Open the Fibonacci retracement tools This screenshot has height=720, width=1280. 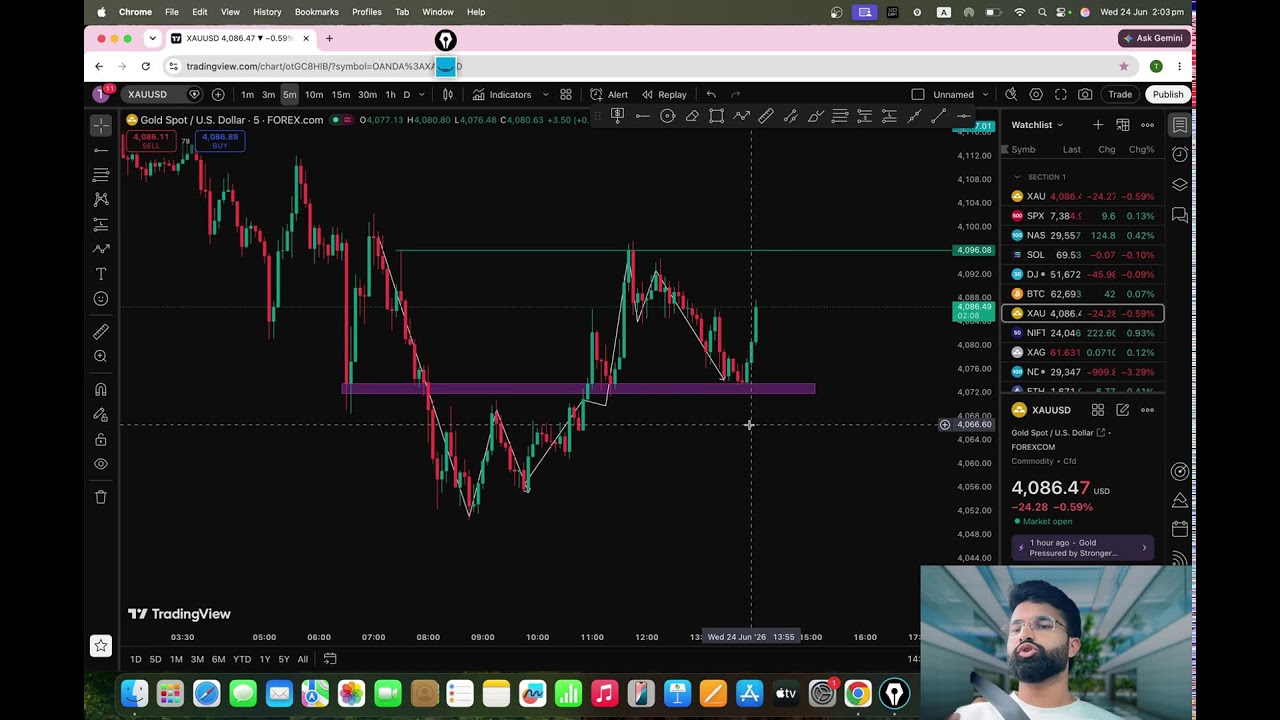click(101, 175)
